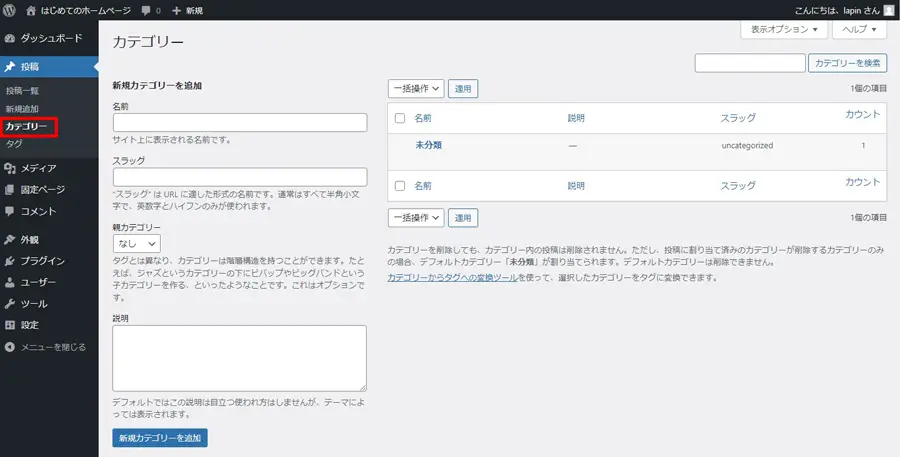Screen dimensions: 900x457
Task: Click こんにちは、lapin さん account link
Action: [x=836, y=11]
